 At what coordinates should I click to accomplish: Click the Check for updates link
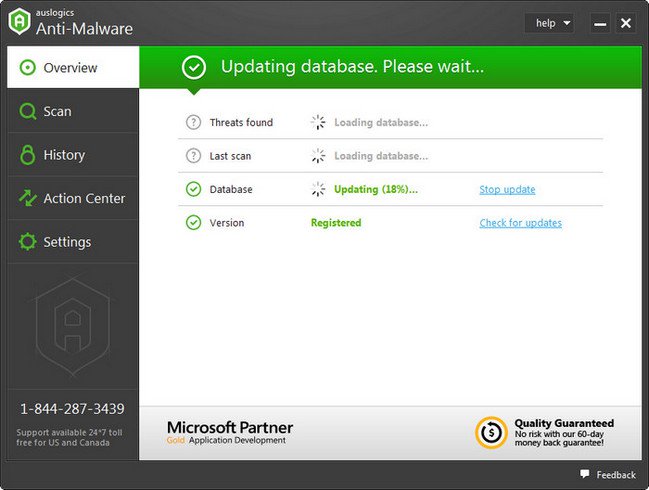(520, 223)
